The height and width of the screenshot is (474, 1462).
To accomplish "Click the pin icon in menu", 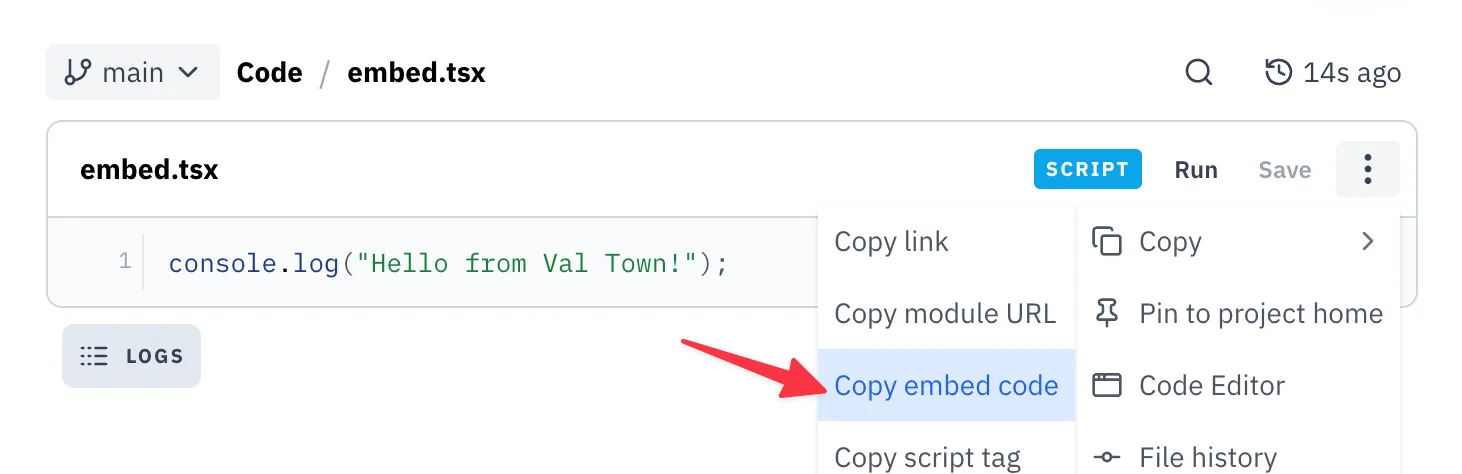I will click(x=1106, y=313).
